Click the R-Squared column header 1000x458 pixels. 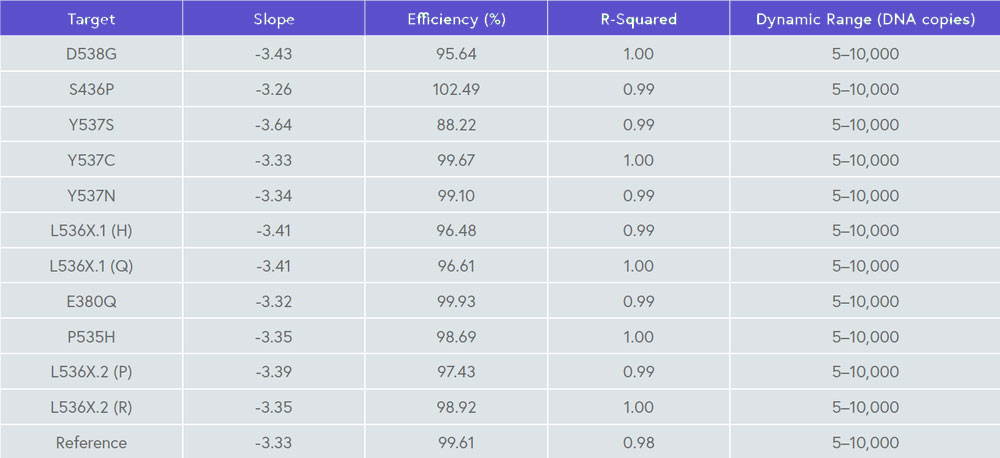click(638, 19)
